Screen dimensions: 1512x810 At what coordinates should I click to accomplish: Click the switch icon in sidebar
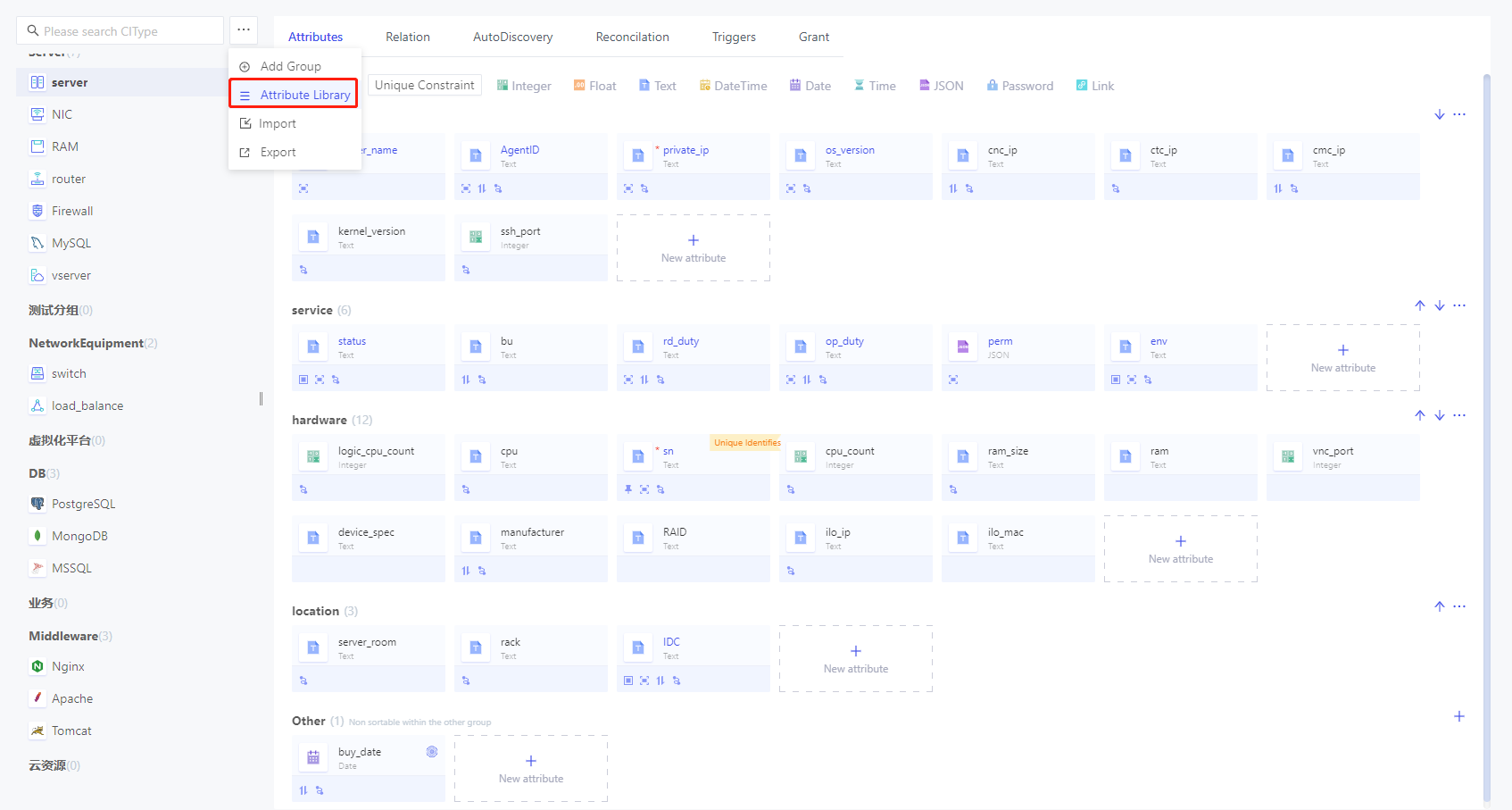[37, 373]
